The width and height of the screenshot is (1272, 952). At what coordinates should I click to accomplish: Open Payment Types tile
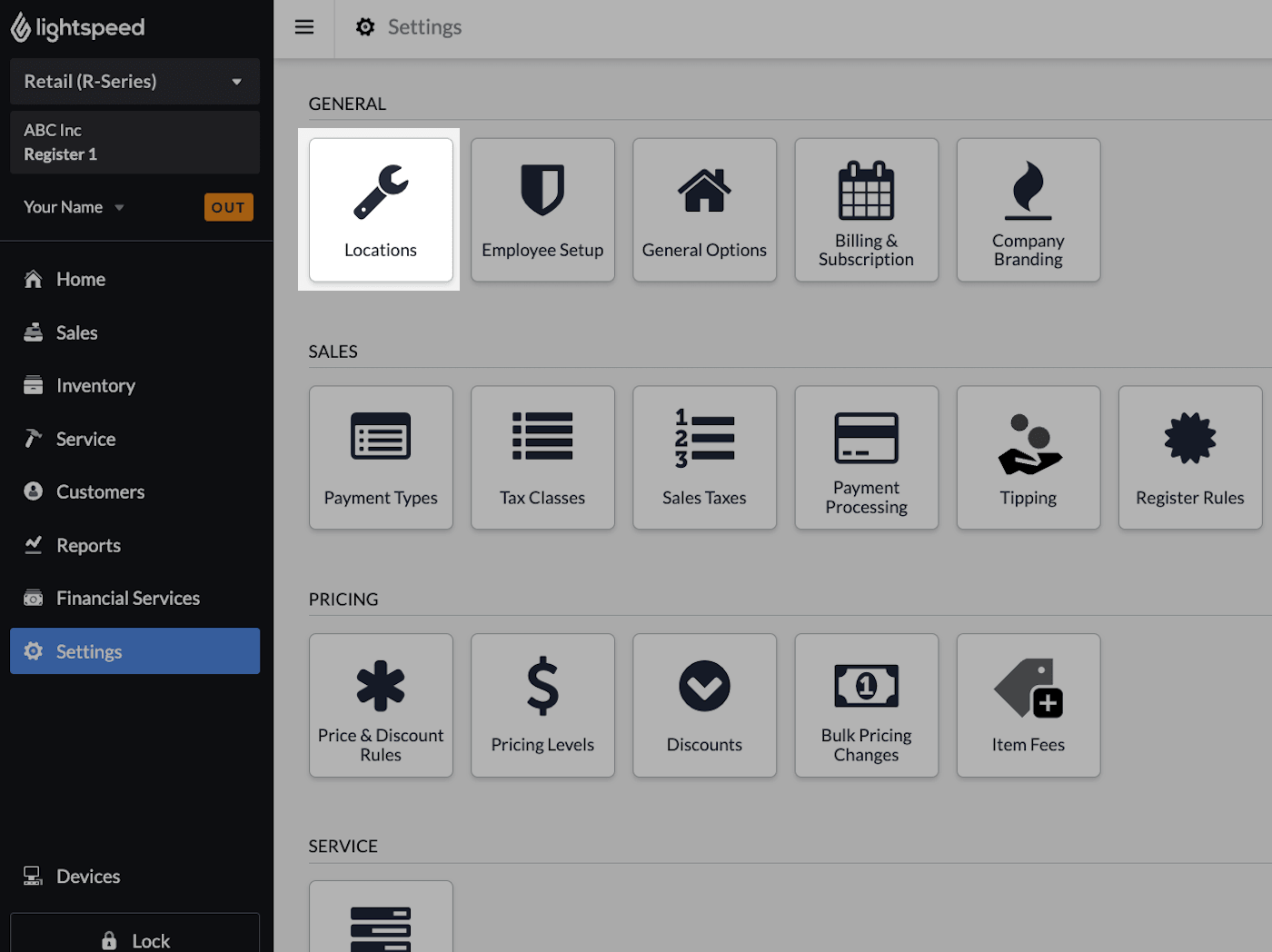pos(381,458)
